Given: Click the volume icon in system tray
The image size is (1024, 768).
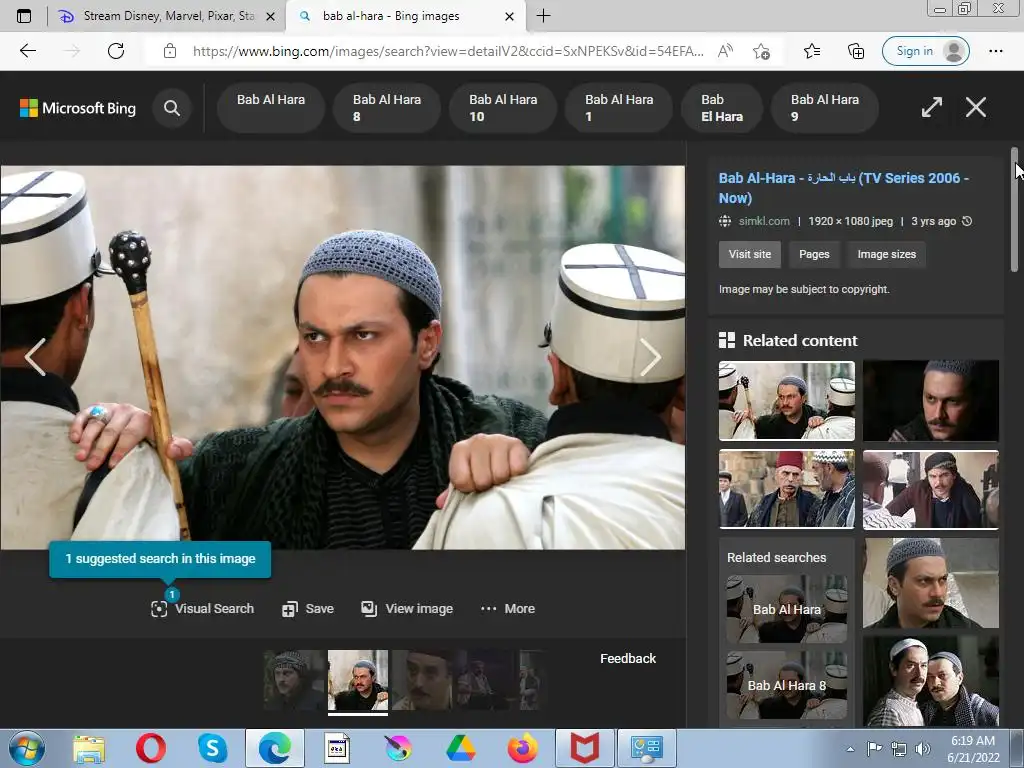Looking at the screenshot, I should click(923, 749).
